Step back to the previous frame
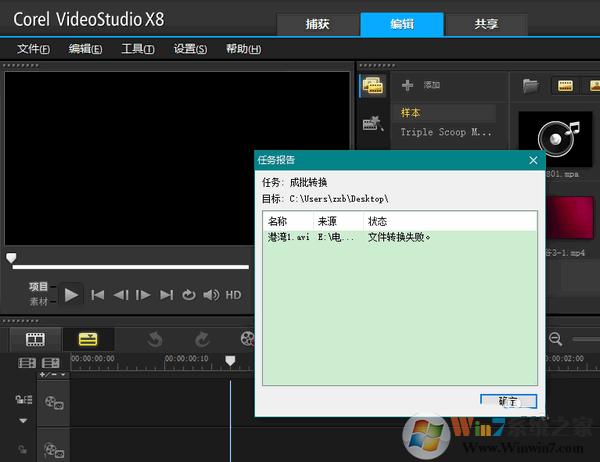 pyautogui.click(x=121, y=294)
